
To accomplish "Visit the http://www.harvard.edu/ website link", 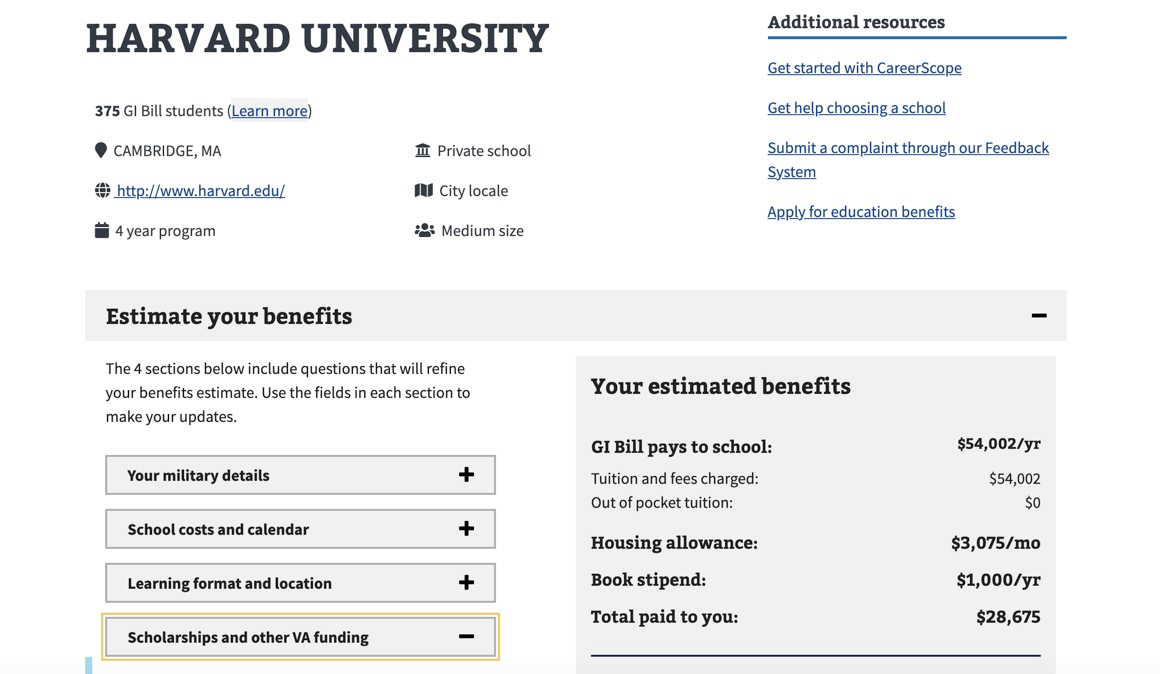I will point(200,190).
